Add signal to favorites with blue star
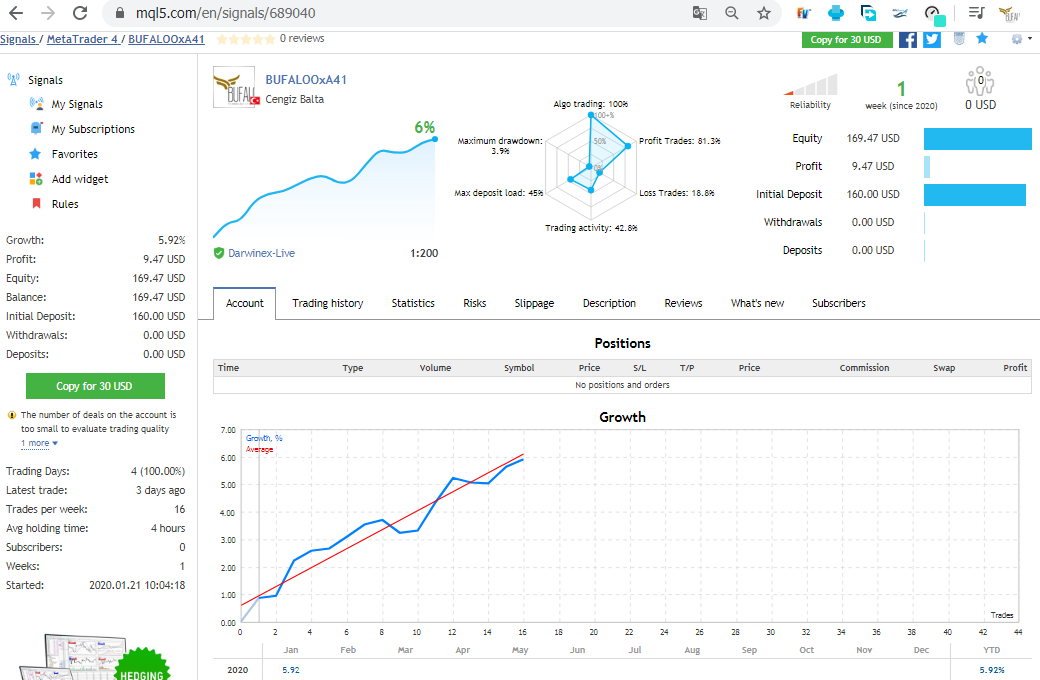 pyautogui.click(x=982, y=38)
